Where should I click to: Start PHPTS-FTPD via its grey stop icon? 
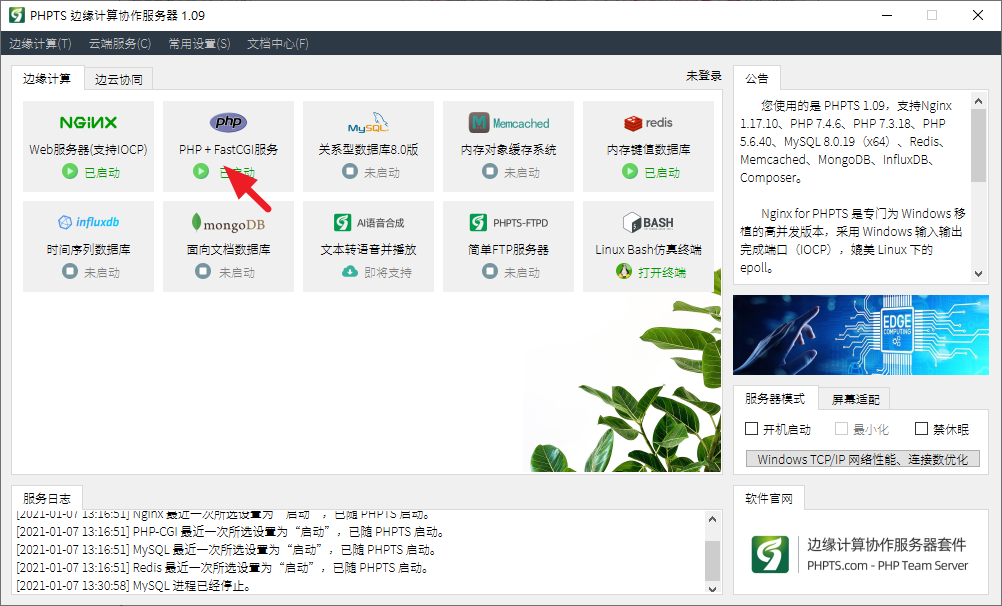489,271
